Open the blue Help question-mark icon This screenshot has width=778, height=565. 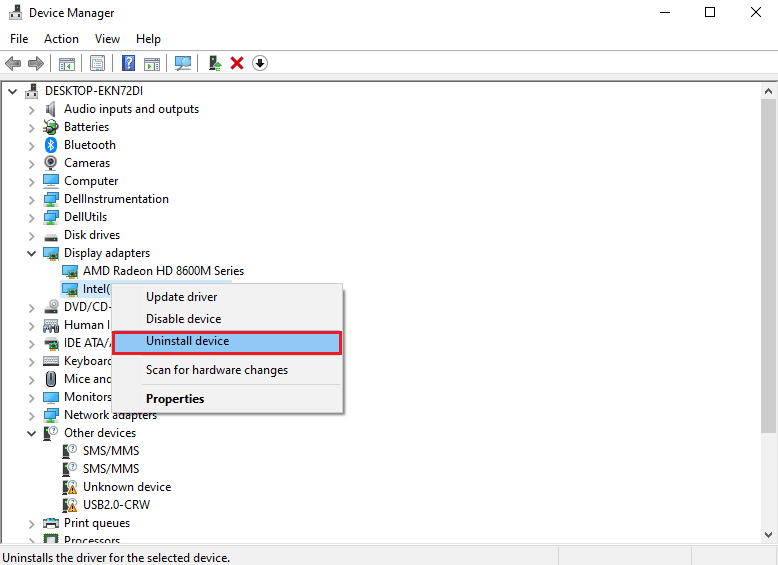pos(129,63)
